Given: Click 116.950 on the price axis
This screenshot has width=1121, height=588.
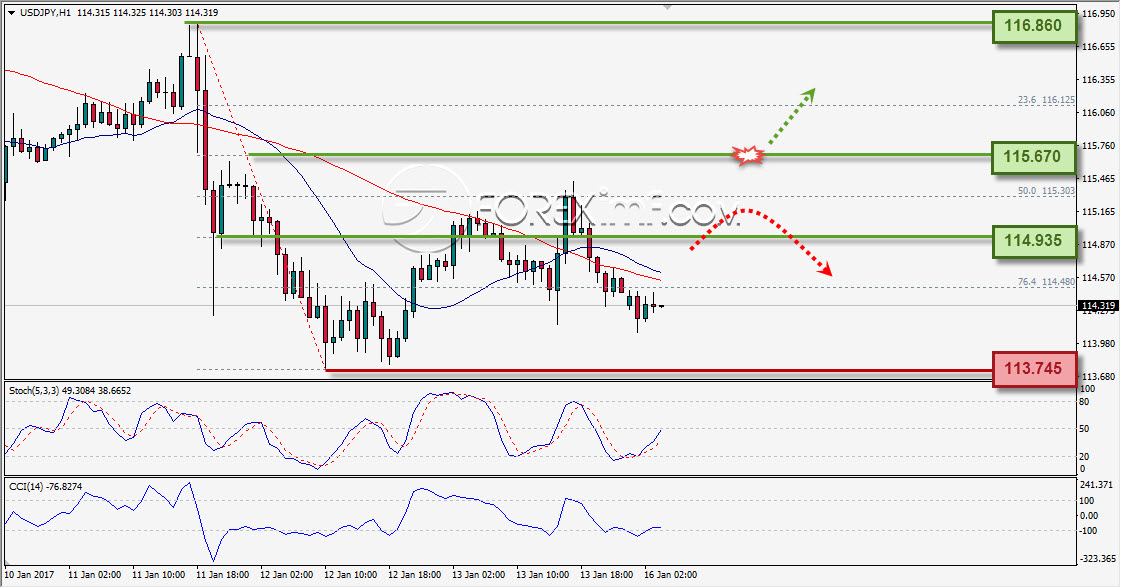Looking at the screenshot, I should 1099,14.
